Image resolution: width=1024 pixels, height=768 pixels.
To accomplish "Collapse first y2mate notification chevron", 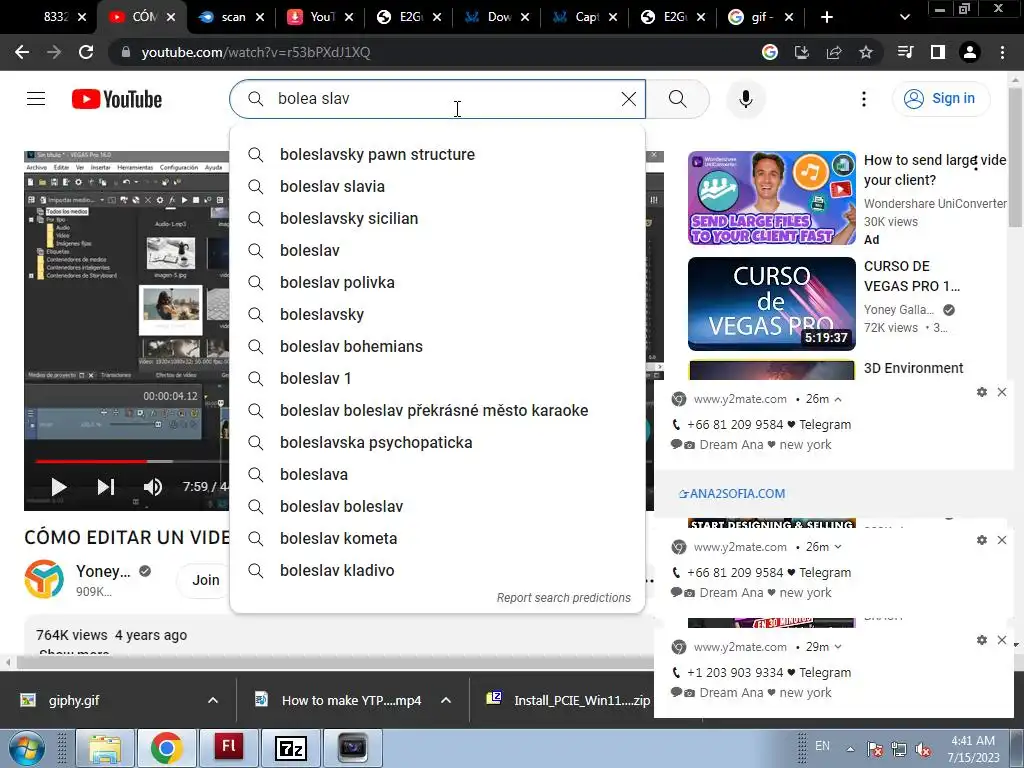I will [x=838, y=399].
